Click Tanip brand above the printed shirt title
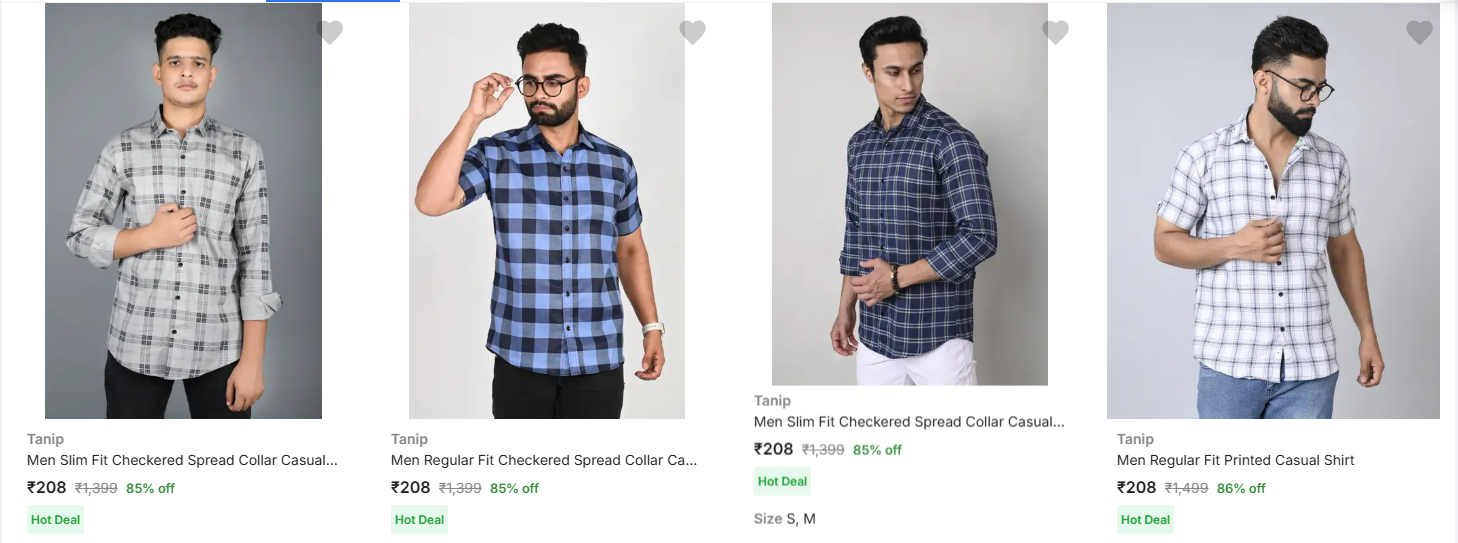The height and width of the screenshot is (543, 1458). pyautogui.click(x=1135, y=439)
